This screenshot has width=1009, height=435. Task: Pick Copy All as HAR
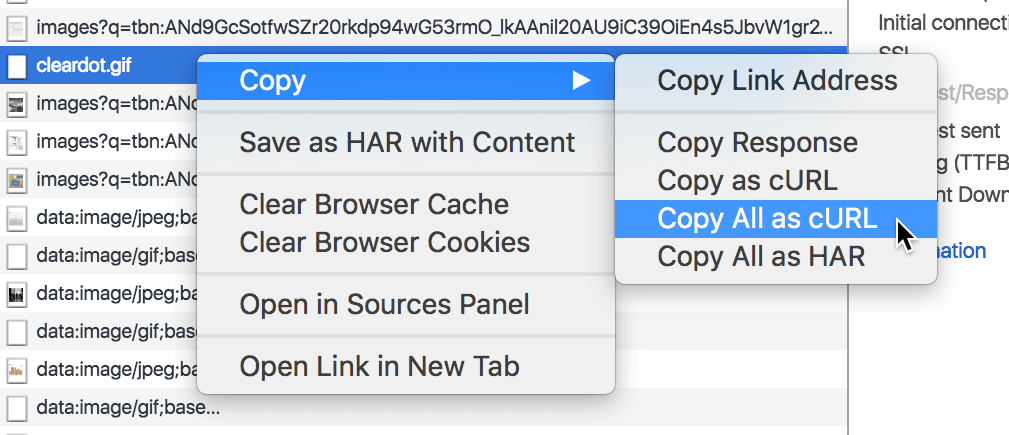[x=760, y=257]
